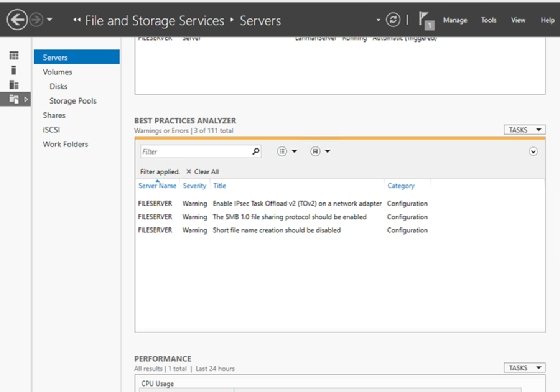This screenshot has height=392, width=560.
Task: Sort by Severity column
Action: tap(194, 186)
